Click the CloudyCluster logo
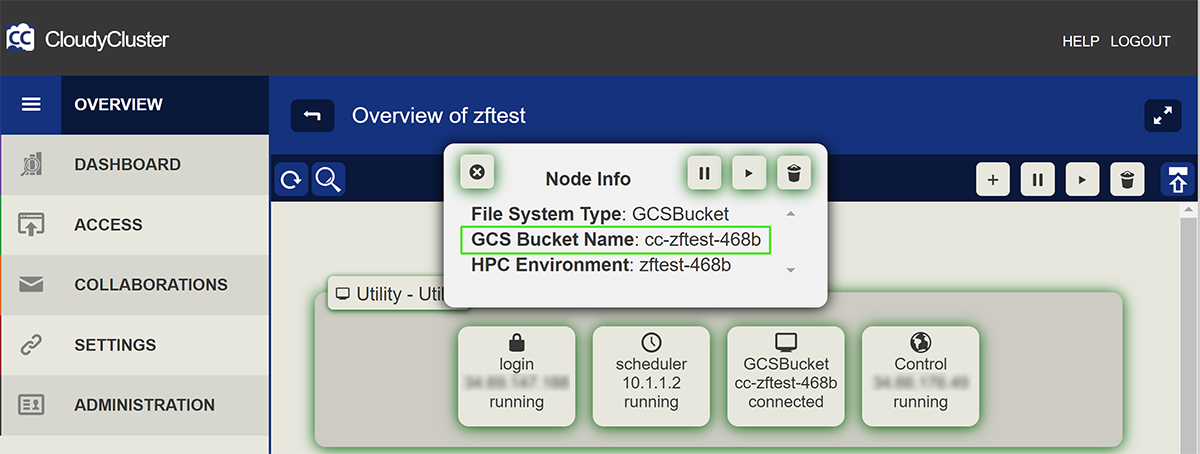1200x454 pixels. coord(87,40)
